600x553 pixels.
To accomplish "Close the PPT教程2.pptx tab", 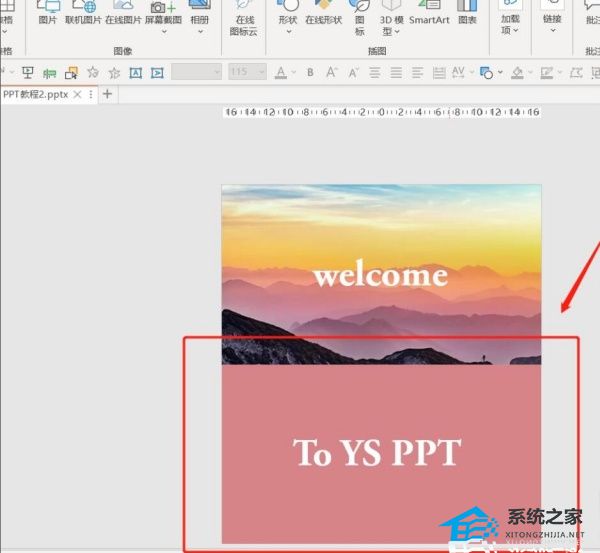I will [77, 94].
